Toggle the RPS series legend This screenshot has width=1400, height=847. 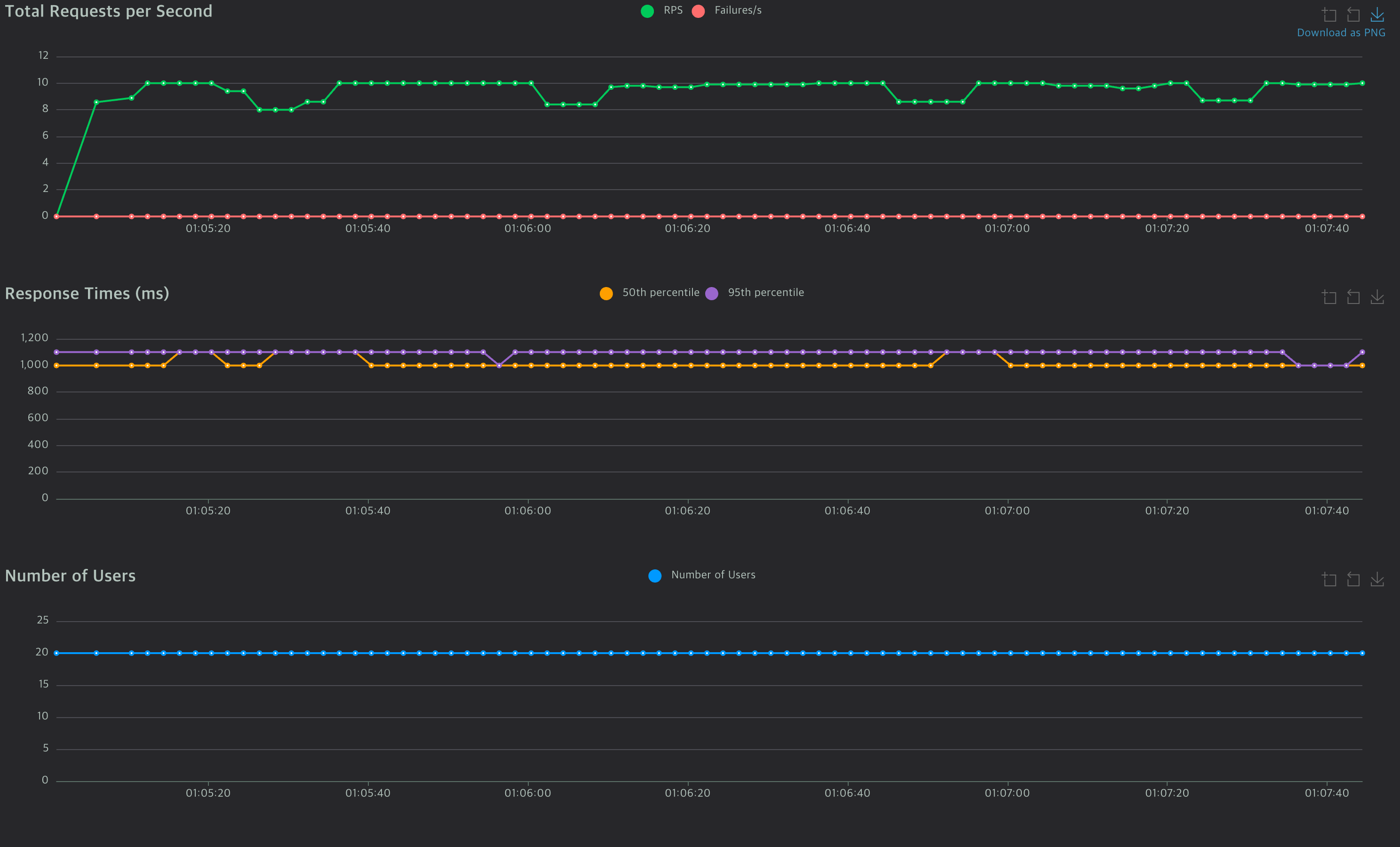(x=673, y=10)
